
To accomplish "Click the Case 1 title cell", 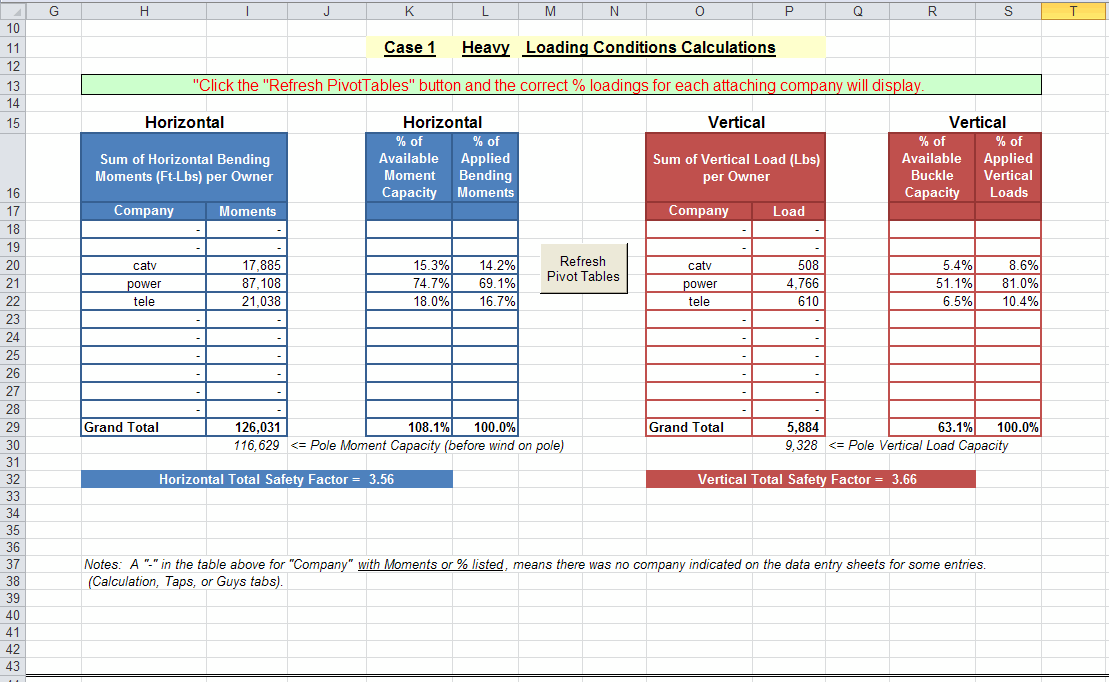I will click(x=409, y=47).
